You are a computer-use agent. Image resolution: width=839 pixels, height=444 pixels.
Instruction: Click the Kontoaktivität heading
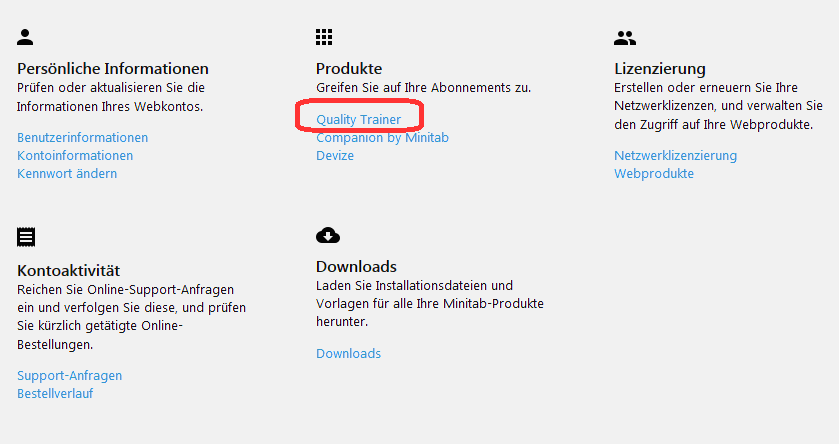click(x=68, y=270)
